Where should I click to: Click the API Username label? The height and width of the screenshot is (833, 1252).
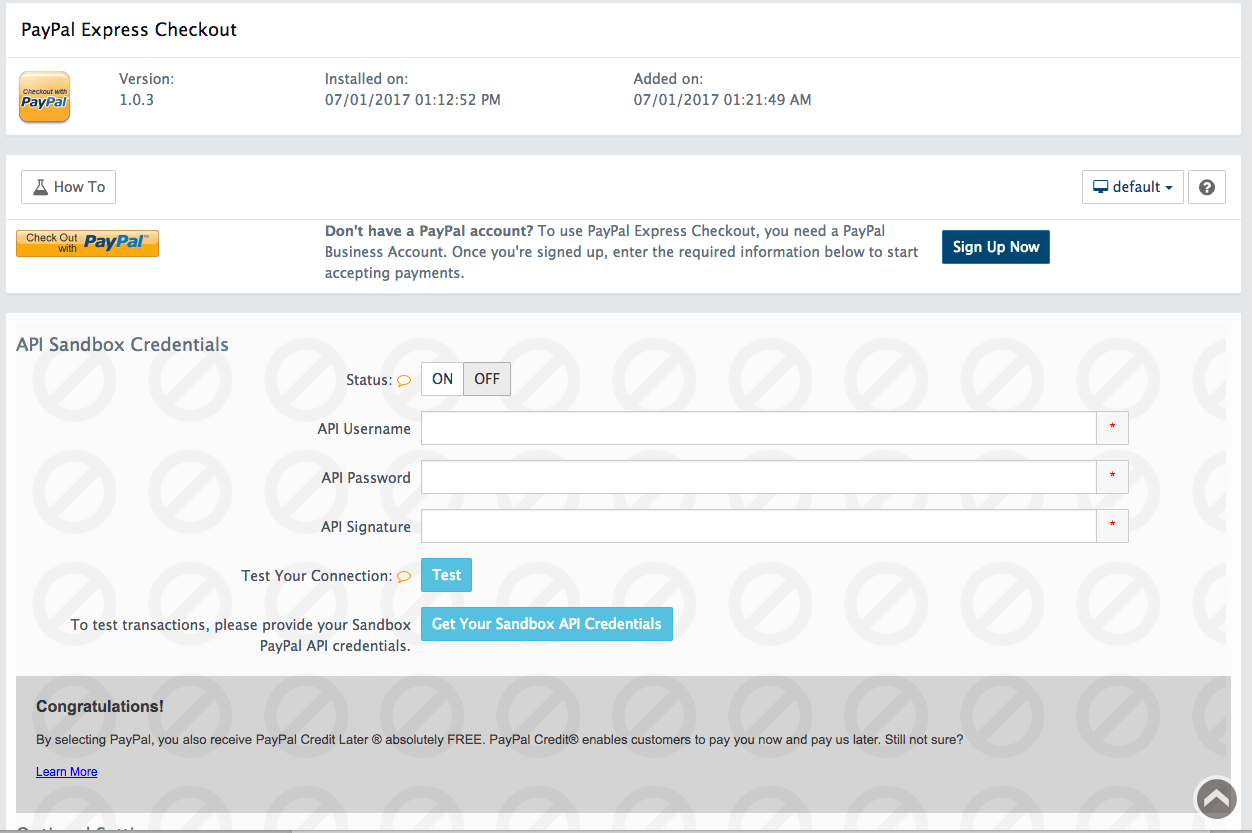[364, 429]
